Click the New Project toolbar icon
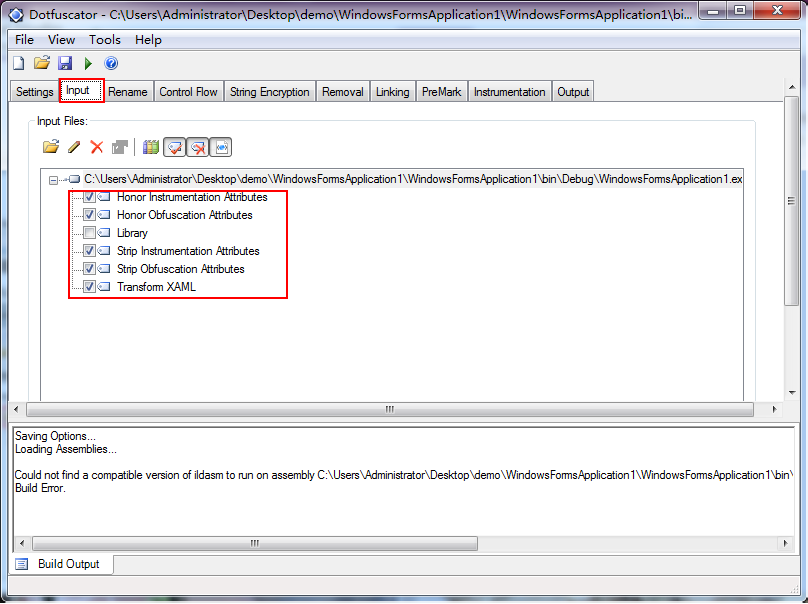This screenshot has width=808, height=604. click(19, 63)
